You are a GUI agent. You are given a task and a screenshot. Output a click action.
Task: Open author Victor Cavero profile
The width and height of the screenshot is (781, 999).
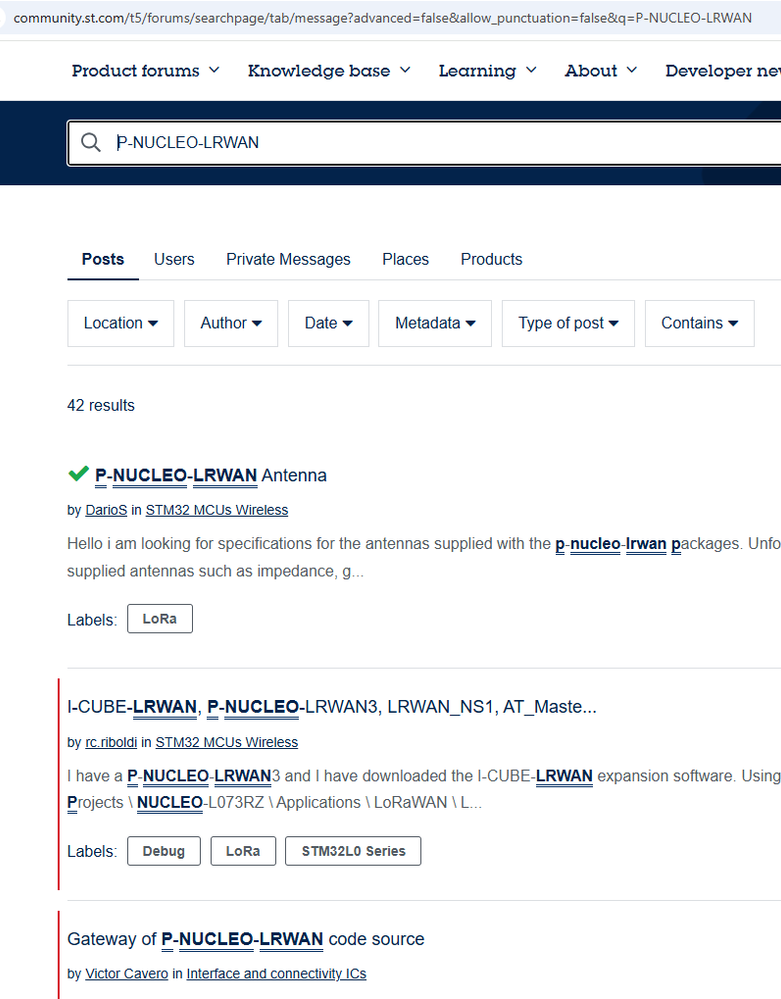point(127,974)
